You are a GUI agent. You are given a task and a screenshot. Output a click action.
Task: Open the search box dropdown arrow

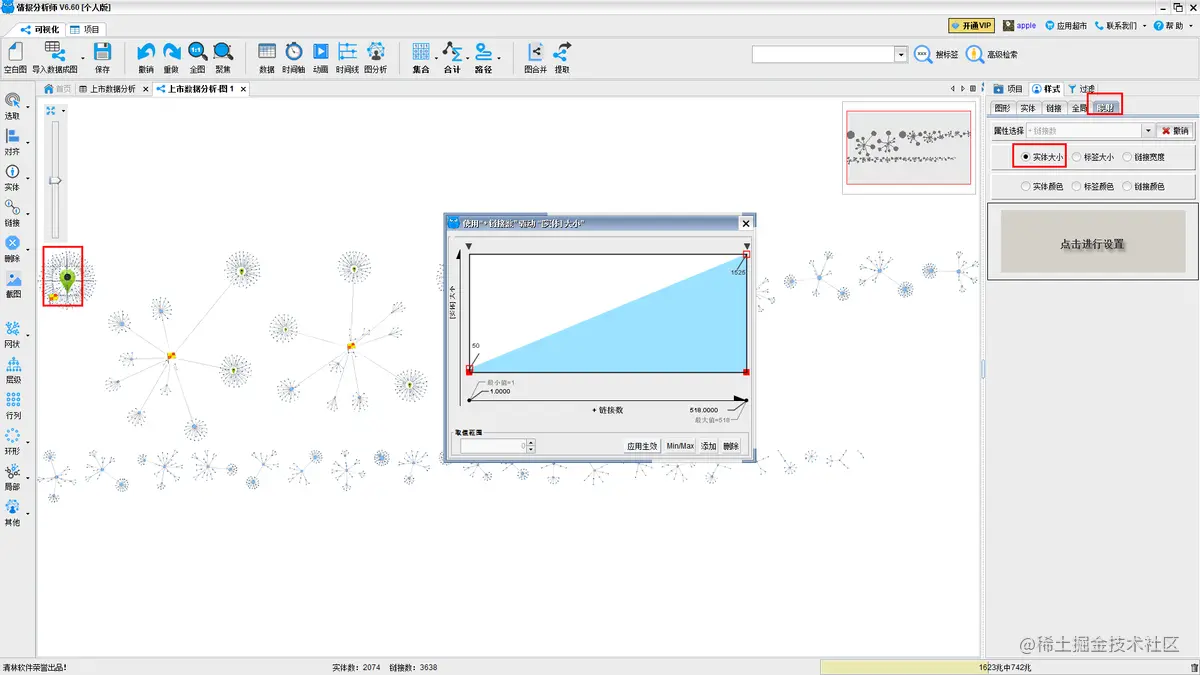point(901,54)
